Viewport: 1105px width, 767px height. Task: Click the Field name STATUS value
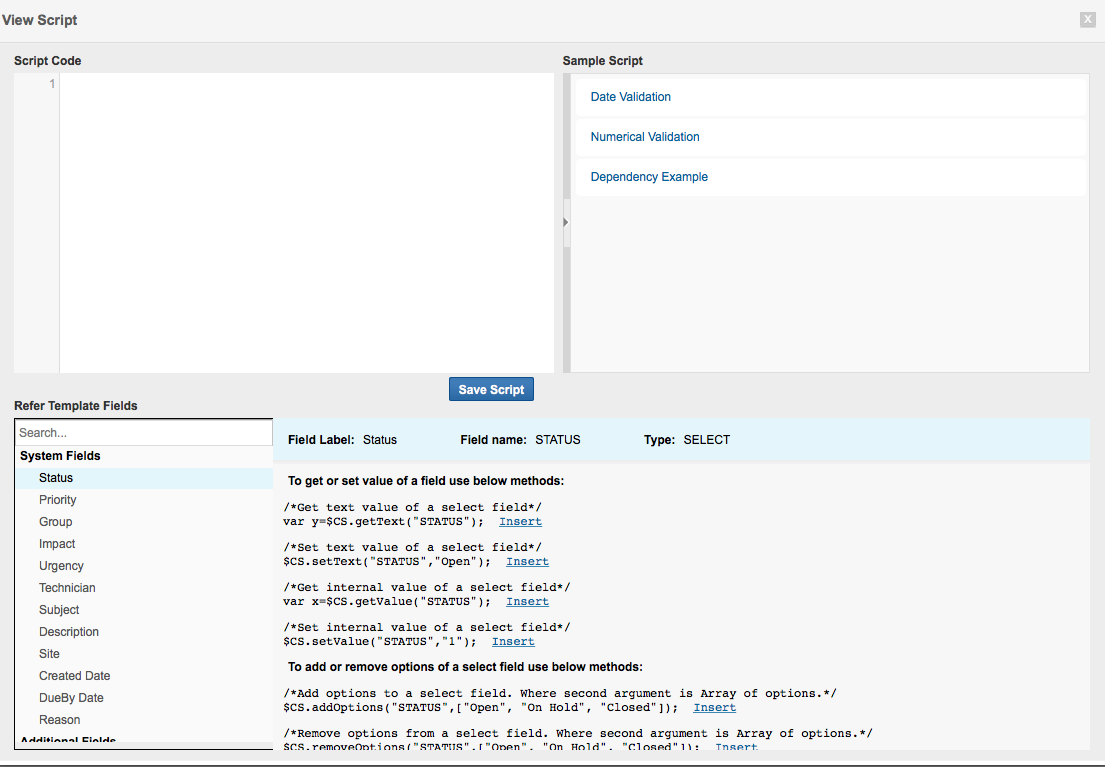coord(557,440)
